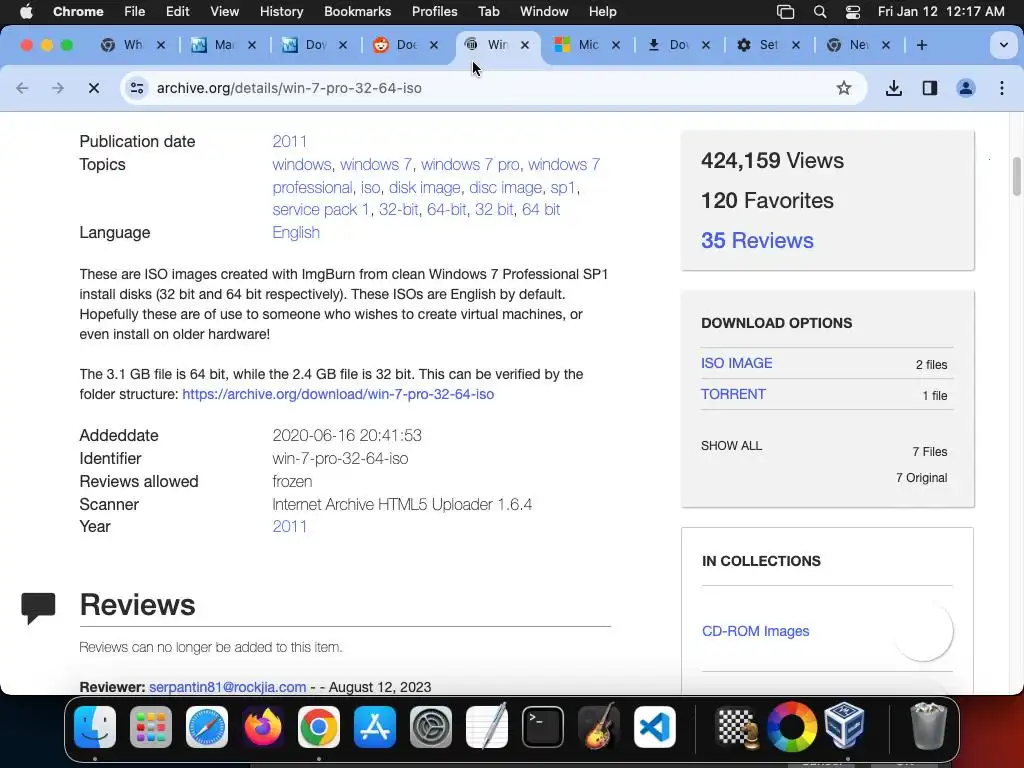This screenshot has height=768, width=1024.
Task: Open the History menu
Action: click(281, 11)
